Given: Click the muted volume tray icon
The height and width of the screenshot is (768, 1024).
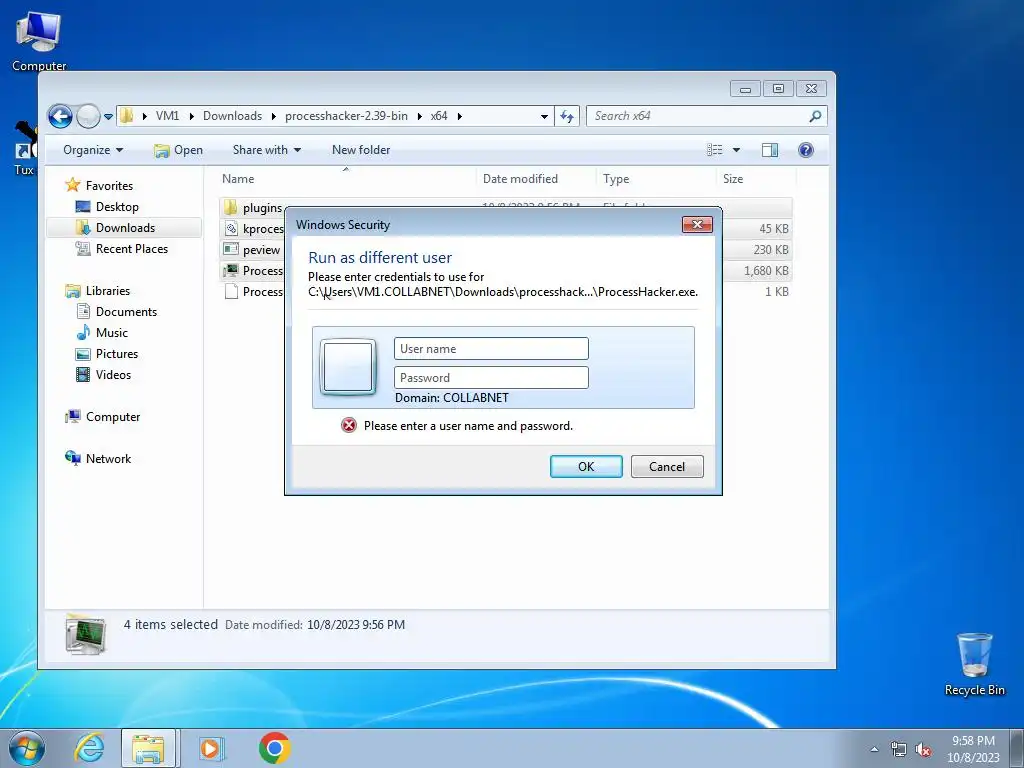Looking at the screenshot, I should [x=923, y=749].
